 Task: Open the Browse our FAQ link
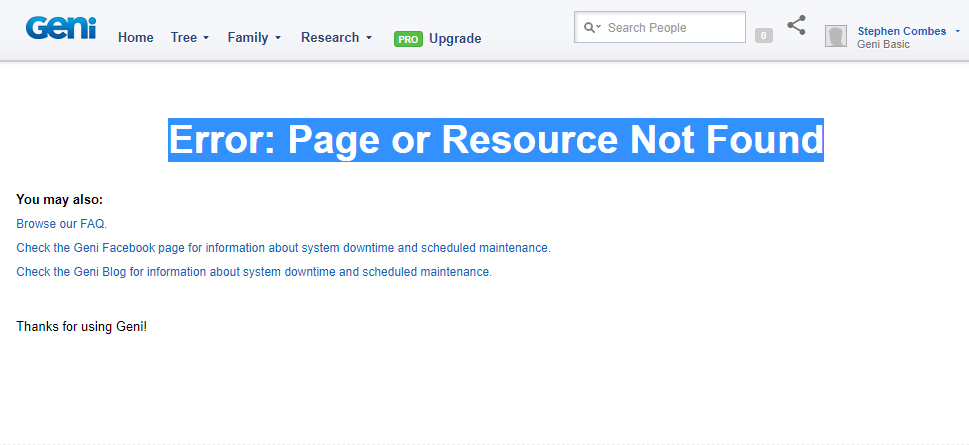click(x=62, y=224)
